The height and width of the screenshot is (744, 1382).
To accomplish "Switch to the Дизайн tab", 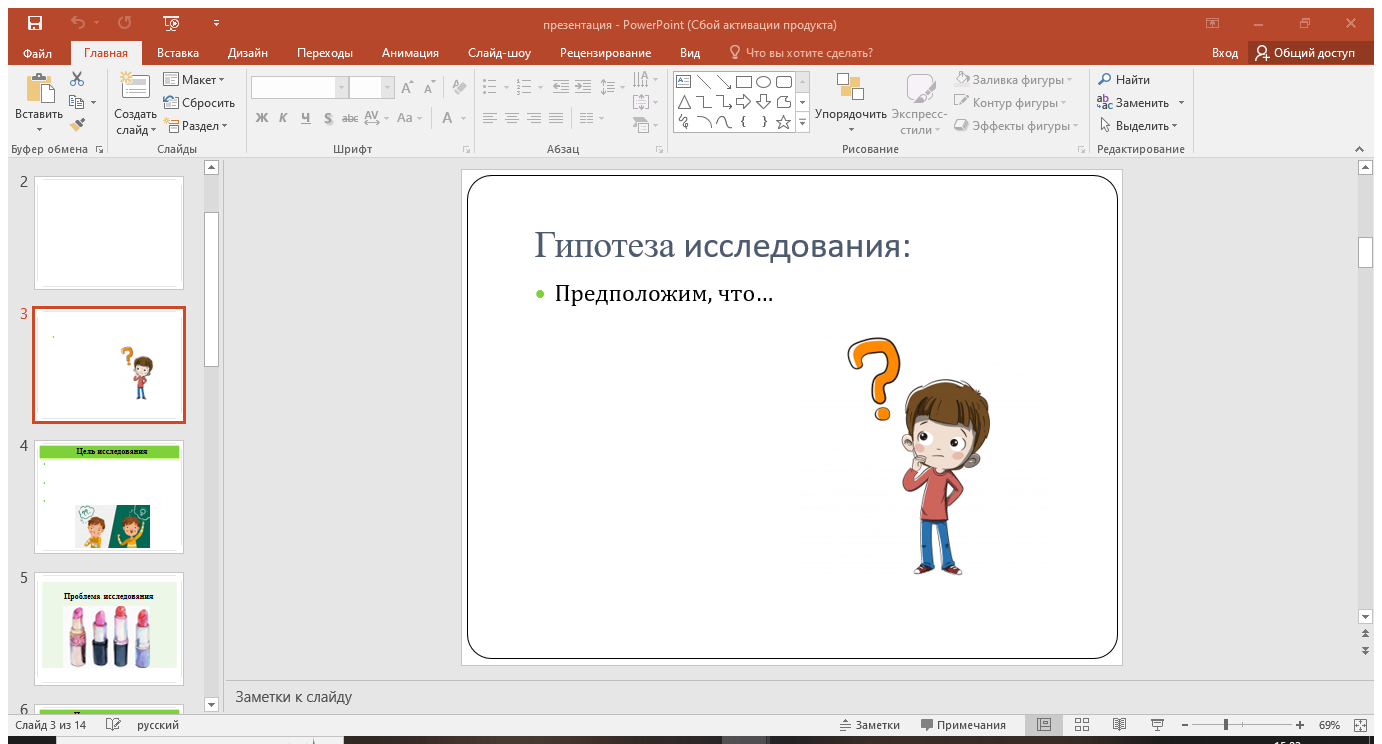I will point(247,53).
